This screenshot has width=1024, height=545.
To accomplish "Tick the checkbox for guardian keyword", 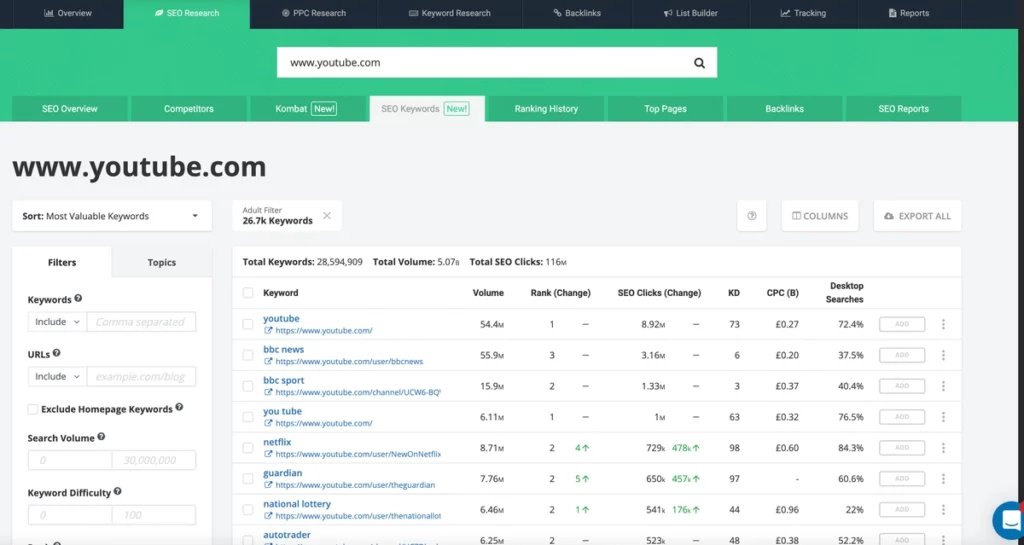I will tap(248, 478).
